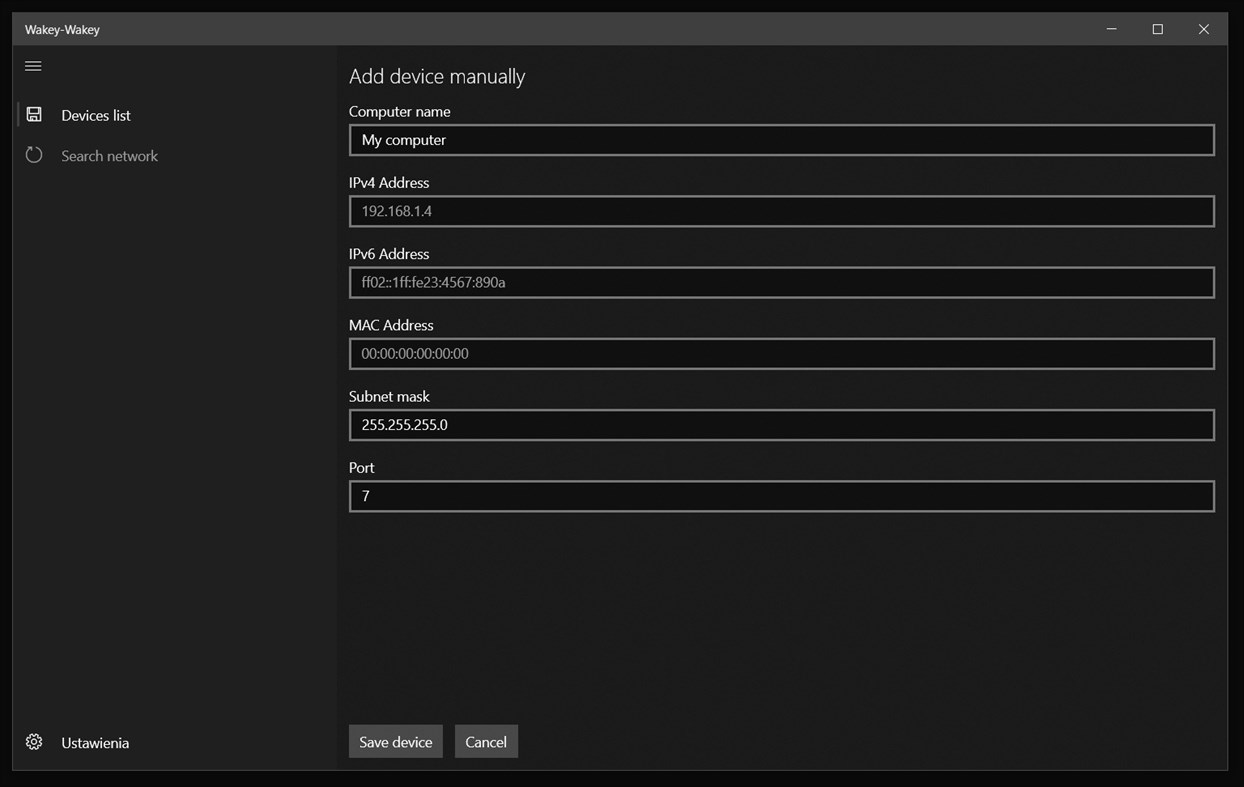Close the Wakey-Wakey window

click(1203, 29)
